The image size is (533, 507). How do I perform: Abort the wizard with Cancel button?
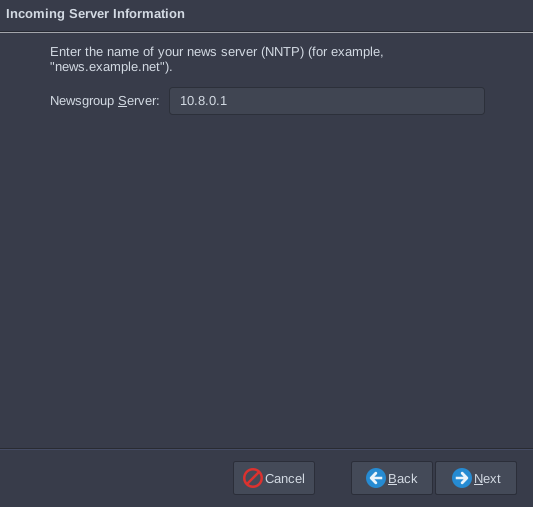click(x=274, y=478)
